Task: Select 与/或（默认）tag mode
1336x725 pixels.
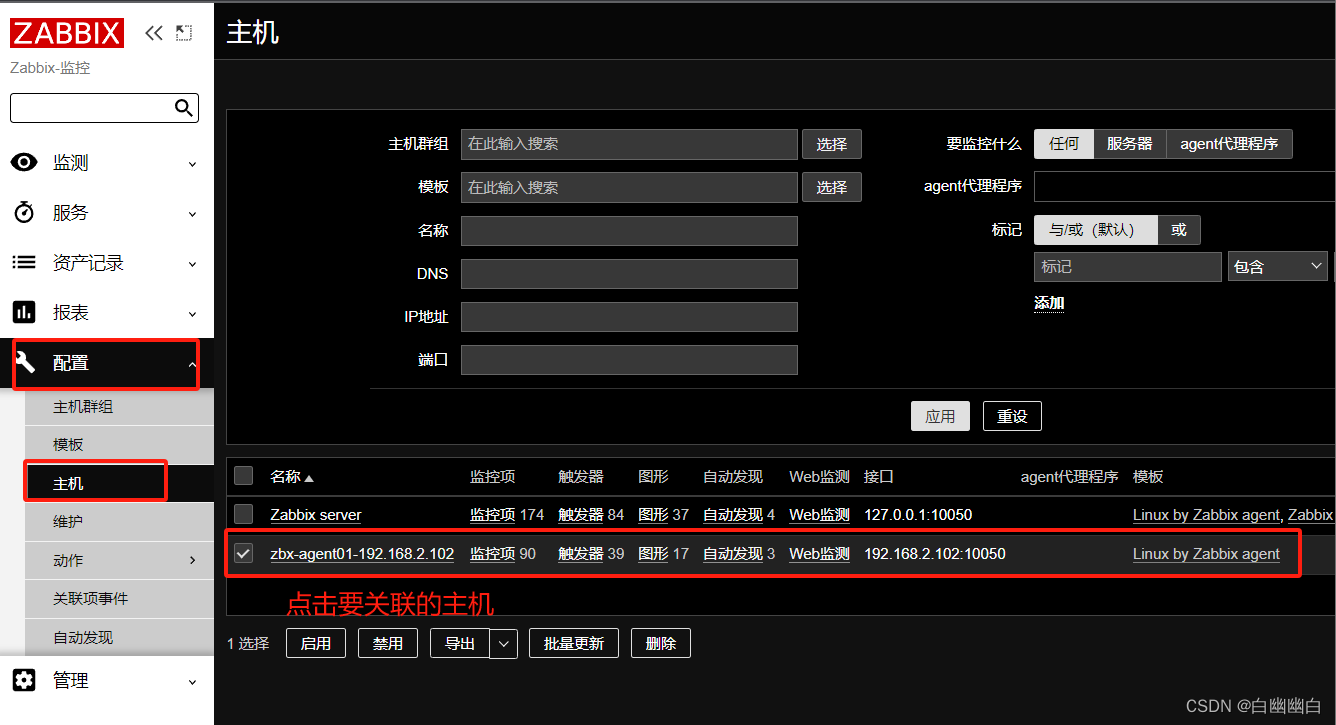Action: click(1096, 230)
